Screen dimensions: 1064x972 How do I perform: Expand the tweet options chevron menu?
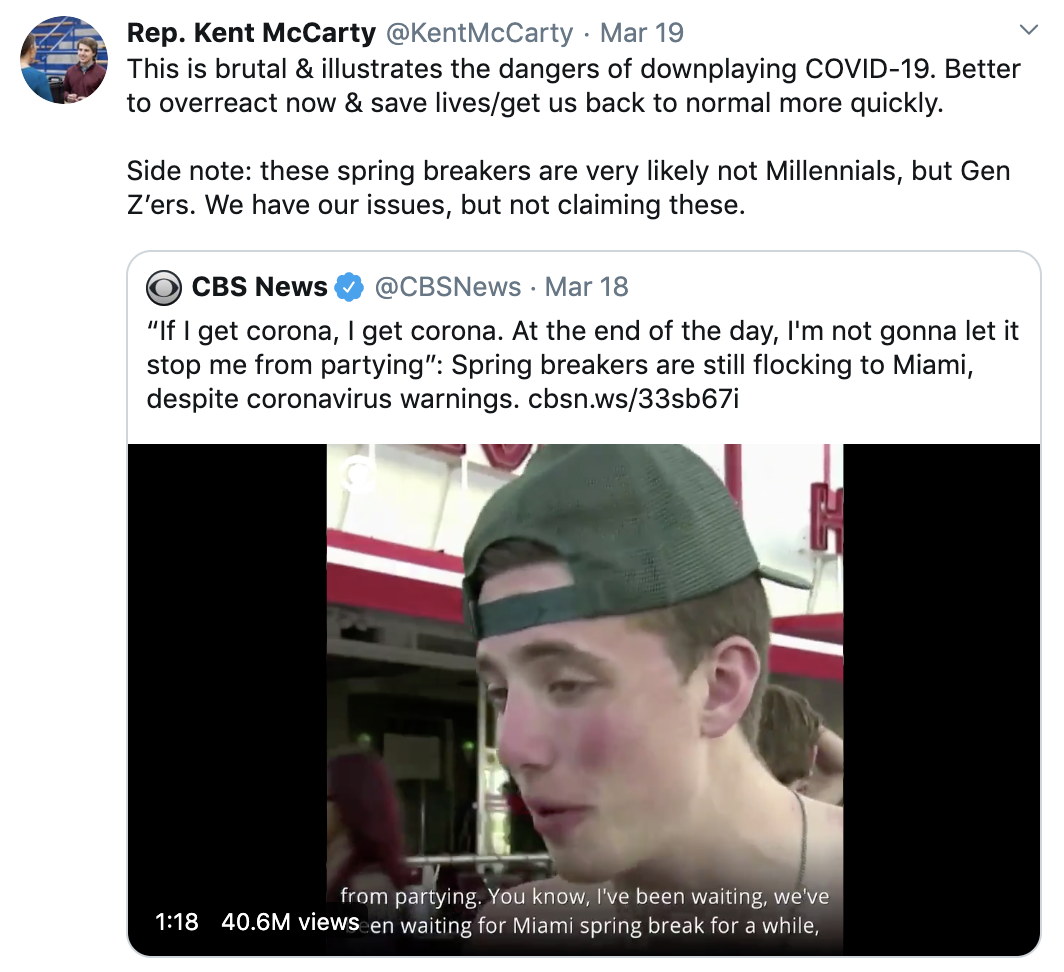pyautogui.click(x=1028, y=31)
